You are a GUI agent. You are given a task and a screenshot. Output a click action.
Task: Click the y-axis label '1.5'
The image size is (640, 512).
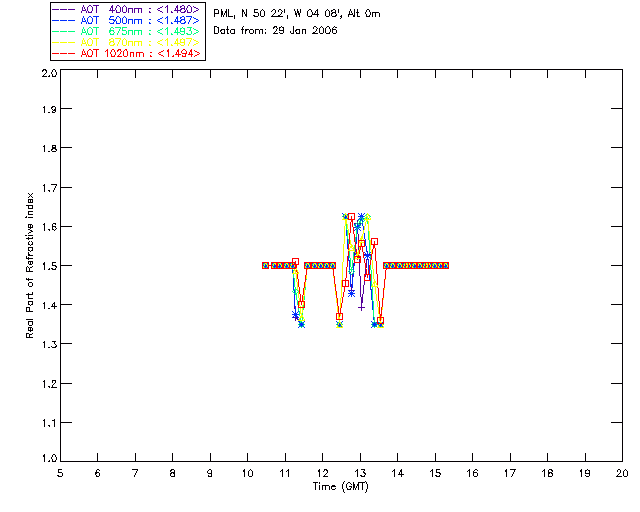pyautogui.click(x=49, y=266)
